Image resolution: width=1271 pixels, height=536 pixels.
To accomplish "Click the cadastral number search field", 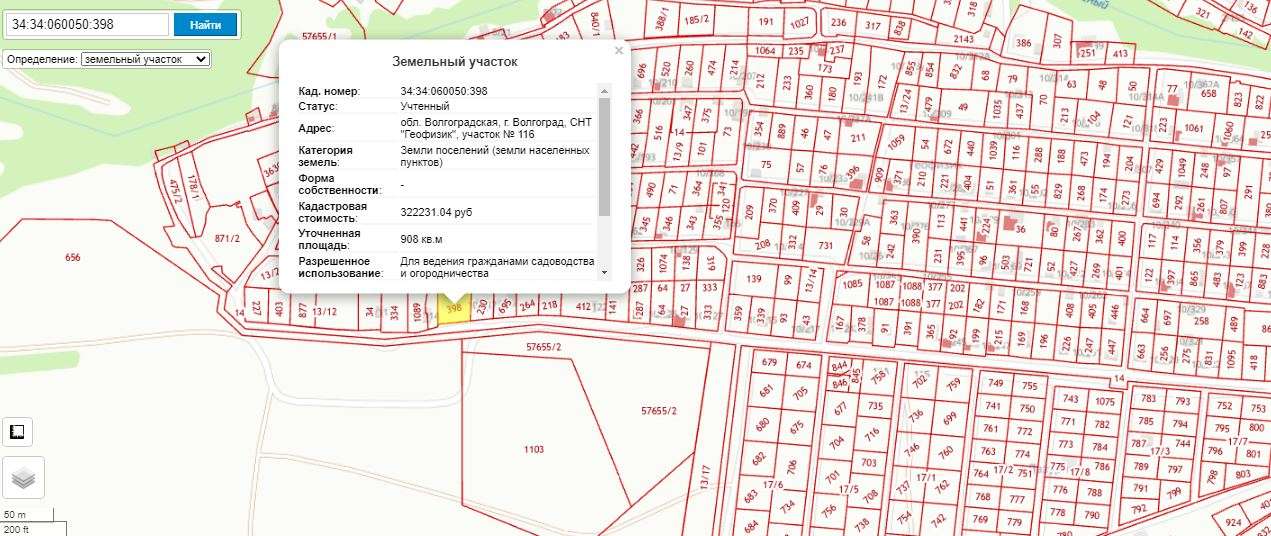I will tap(86, 24).
